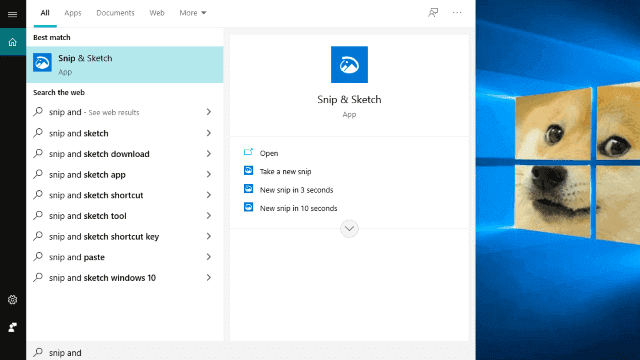
Task: Click the Snip & Sketch icon in Best match
Action: click(42, 63)
